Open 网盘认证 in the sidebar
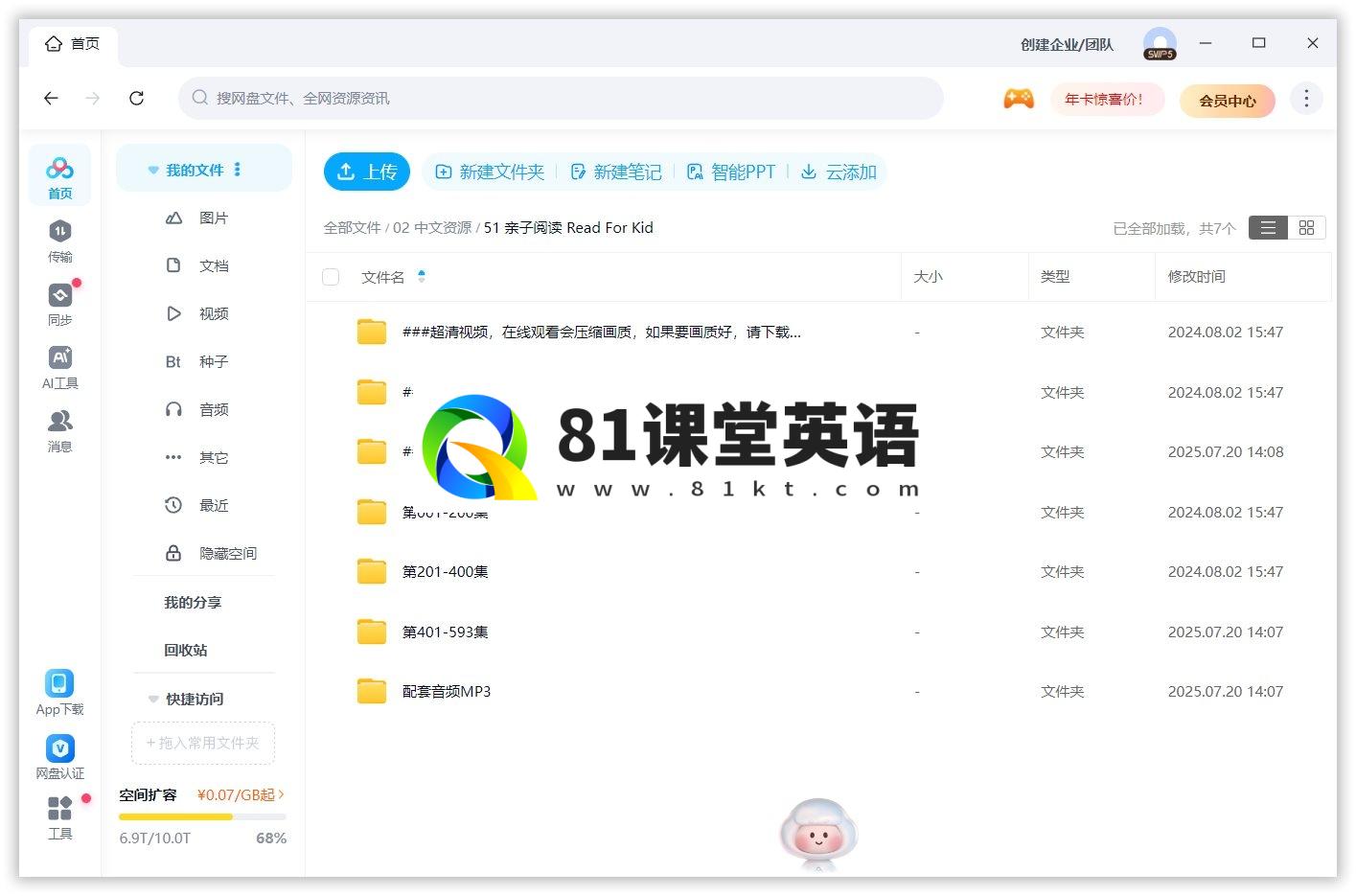The image size is (1356, 896). point(59,757)
